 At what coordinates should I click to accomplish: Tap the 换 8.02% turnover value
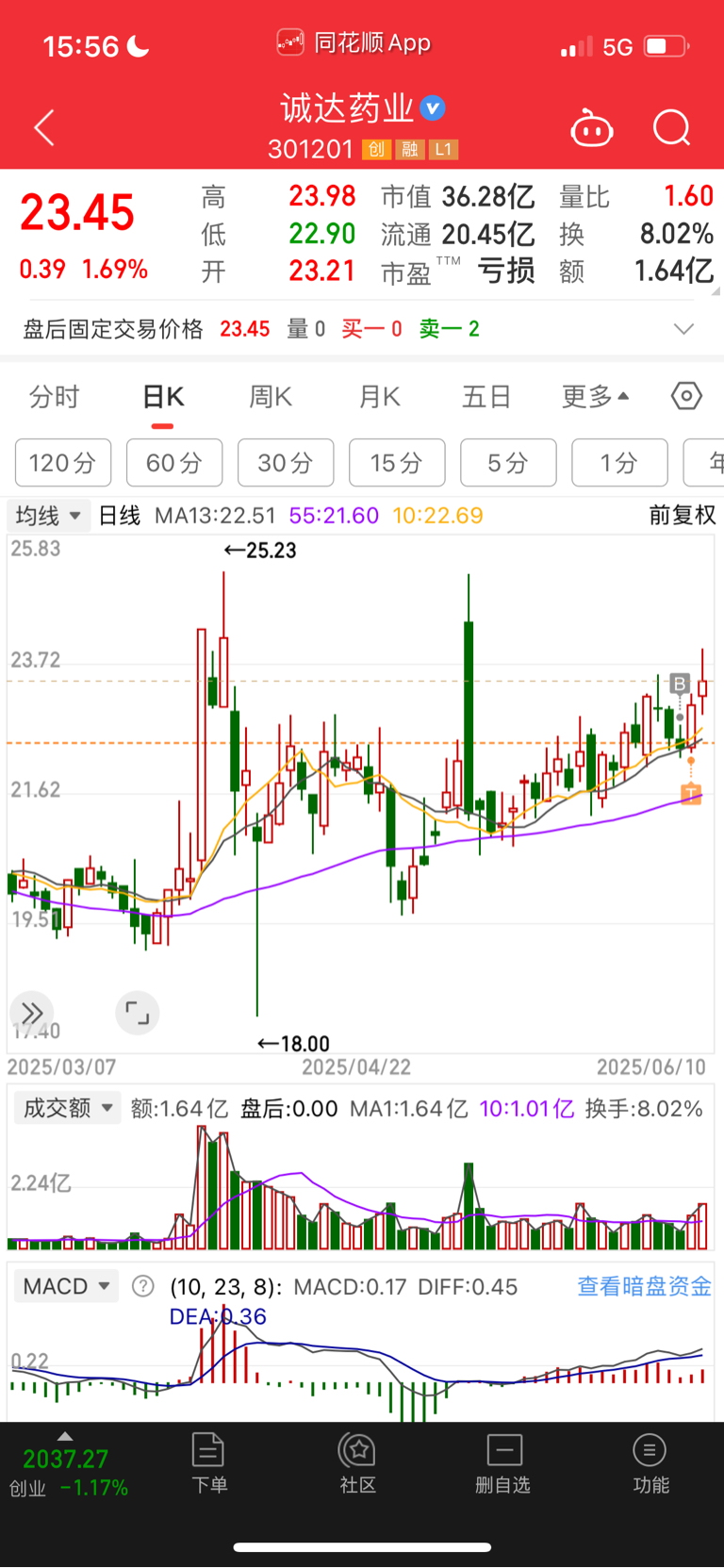pyautogui.click(x=636, y=234)
